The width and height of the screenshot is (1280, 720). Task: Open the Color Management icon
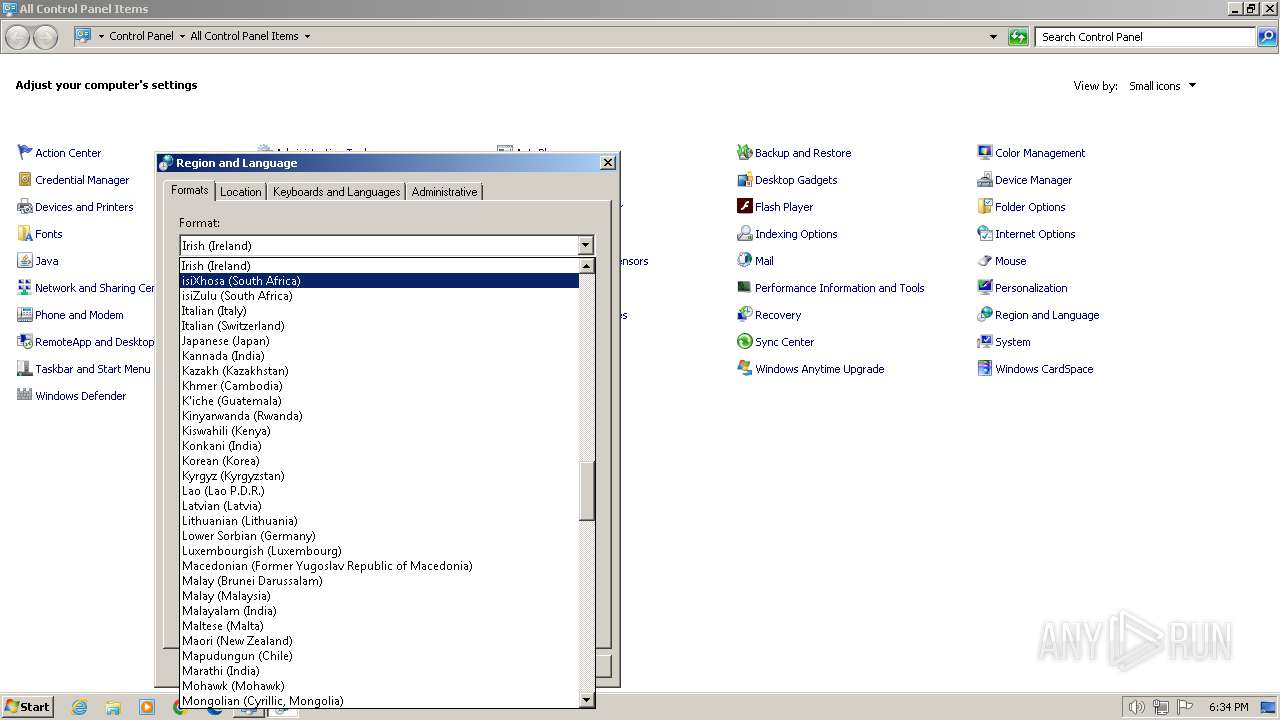985,152
